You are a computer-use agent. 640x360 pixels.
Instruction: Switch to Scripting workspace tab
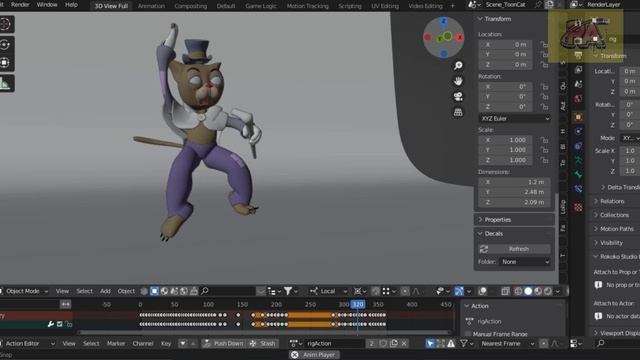tap(350, 6)
